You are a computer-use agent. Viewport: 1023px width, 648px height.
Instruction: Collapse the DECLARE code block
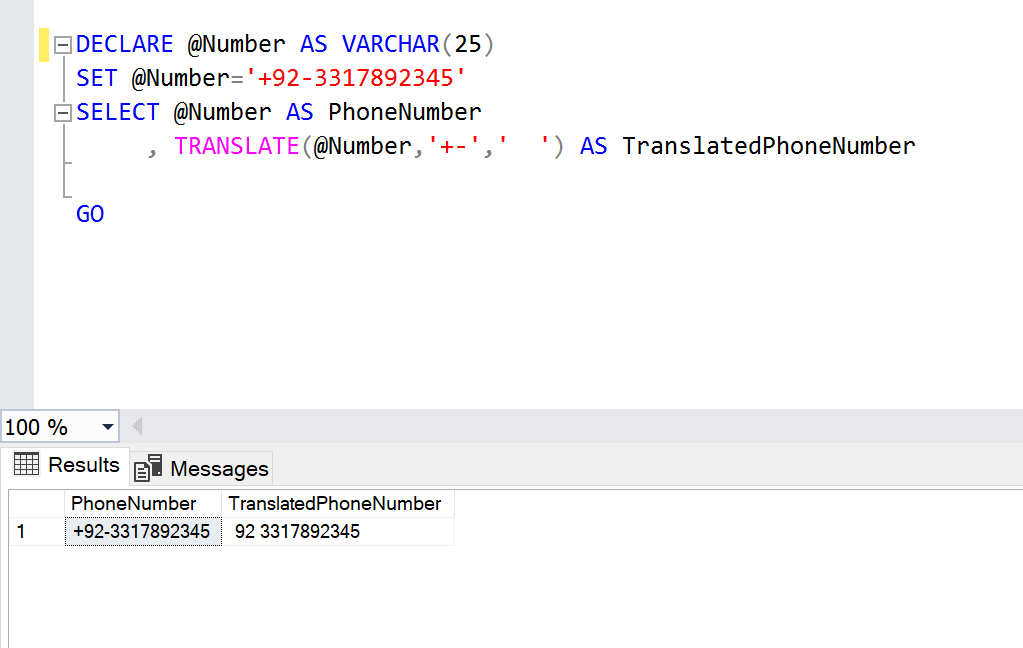63,45
